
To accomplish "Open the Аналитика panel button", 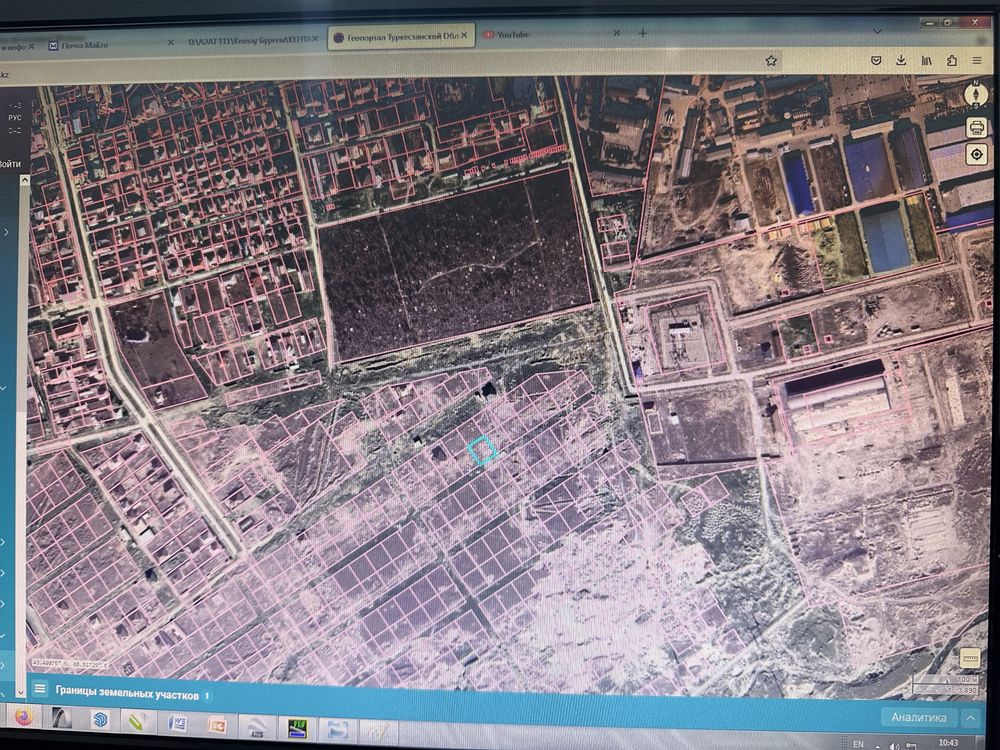I will [x=918, y=717].
